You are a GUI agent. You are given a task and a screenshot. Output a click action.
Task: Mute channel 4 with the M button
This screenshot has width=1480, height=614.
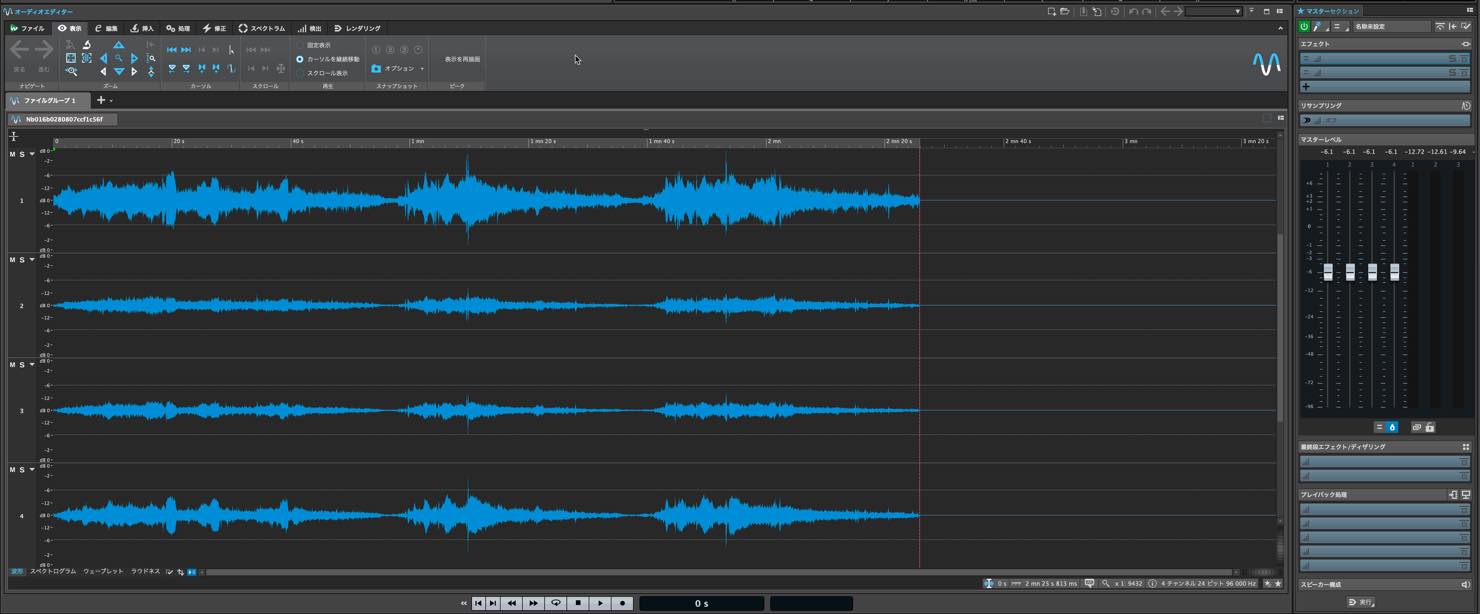click(x=12, y=469)
